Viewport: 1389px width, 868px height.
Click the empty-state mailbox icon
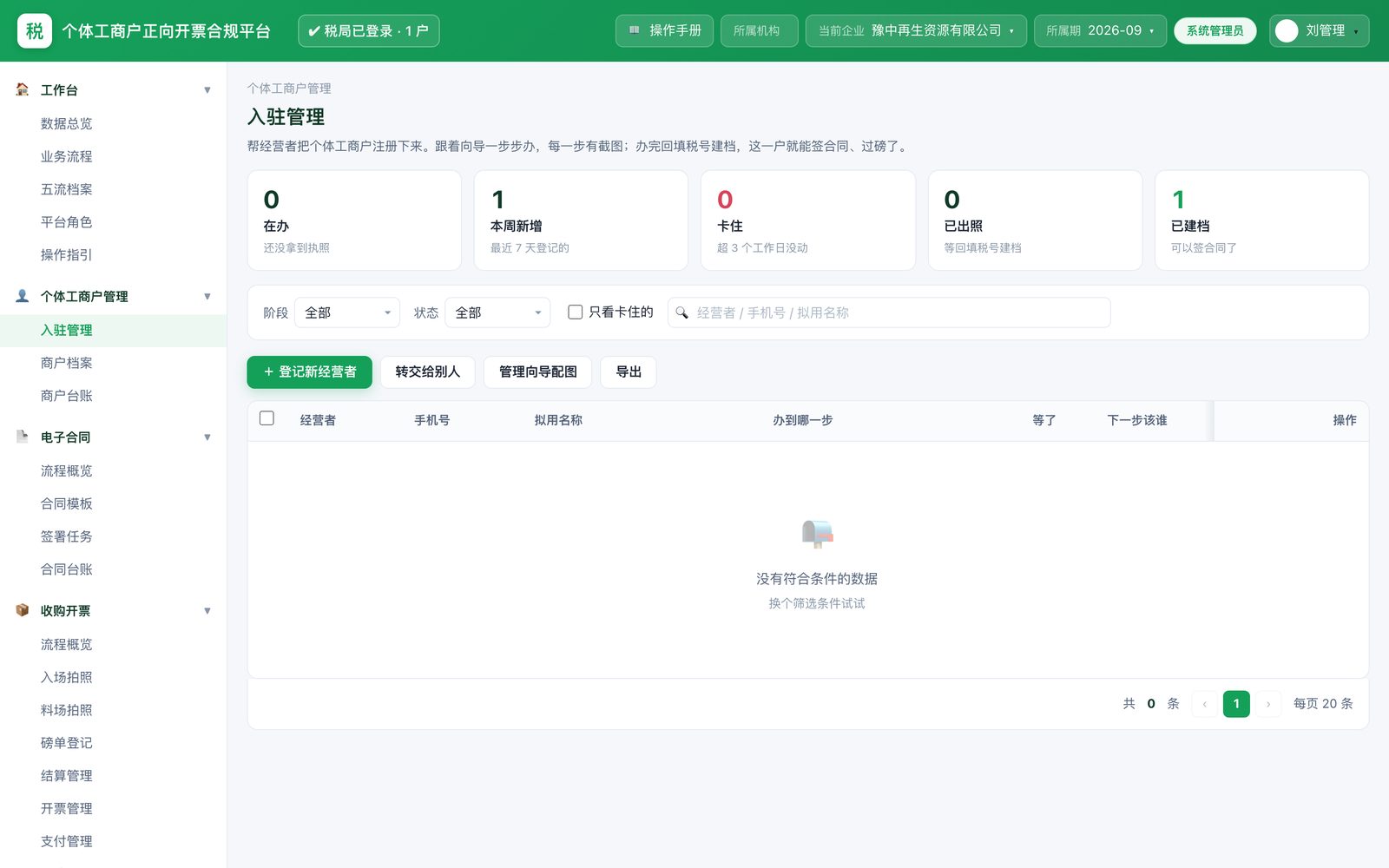[x=817, y=534]
